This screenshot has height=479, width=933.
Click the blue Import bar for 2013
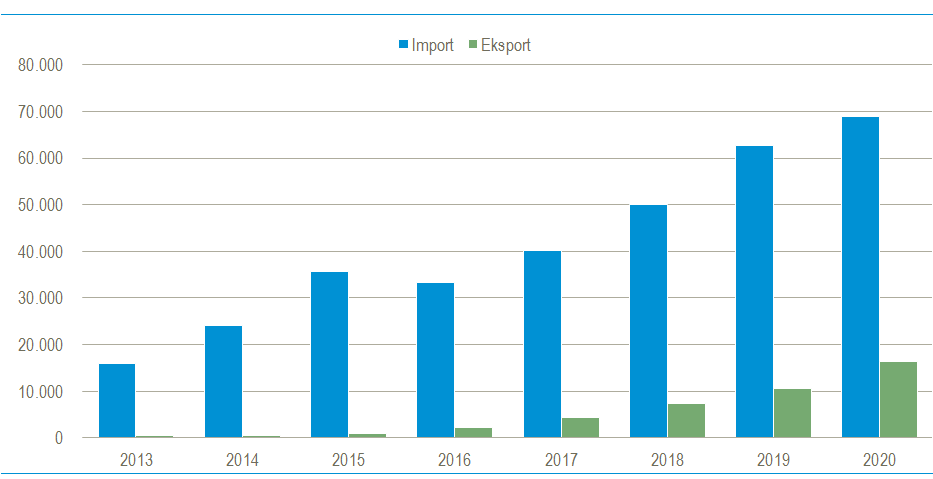pos(117,400)
